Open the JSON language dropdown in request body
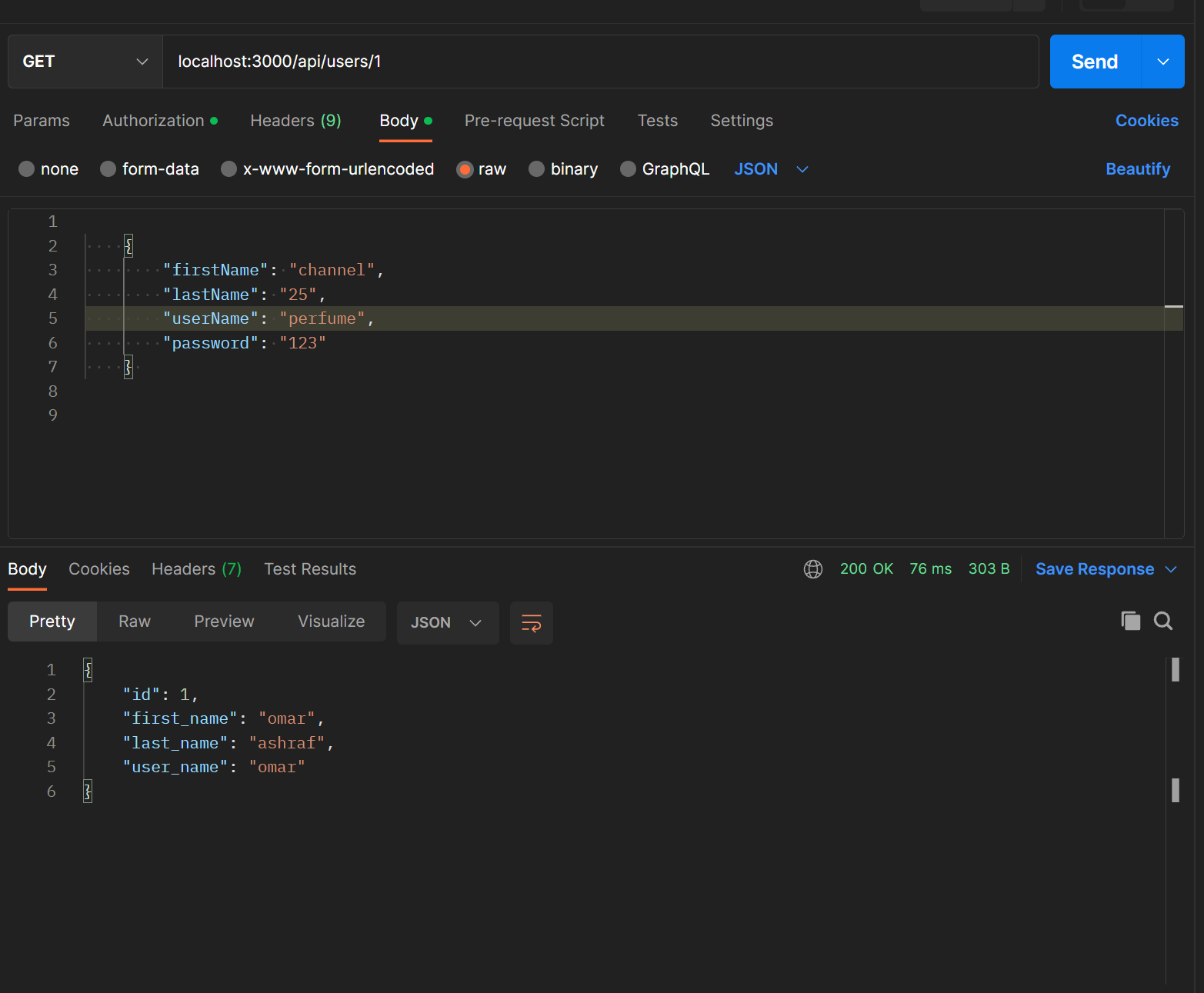1204x993 pixels. (770, 169)
